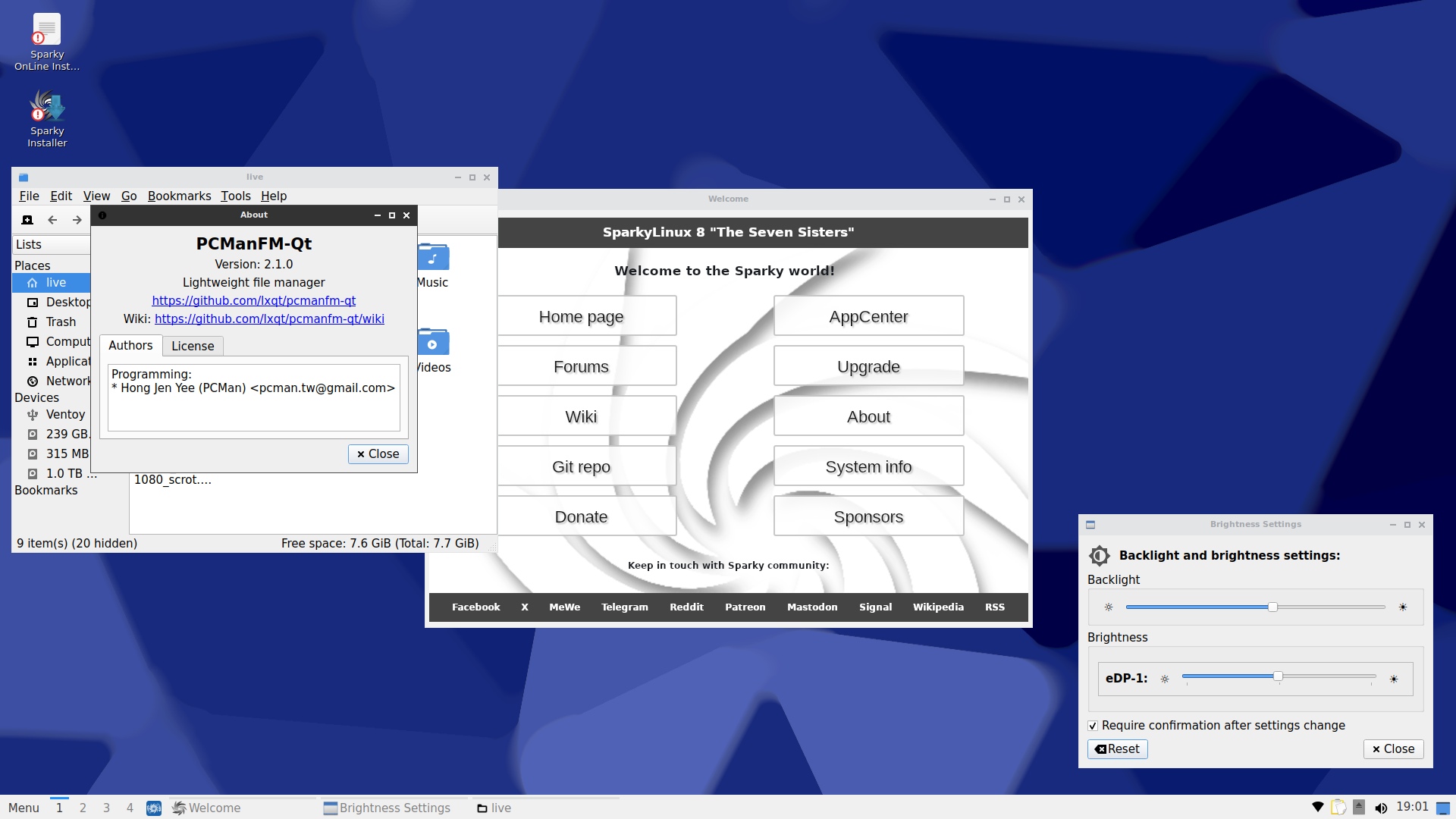Click the new tab toolbar icon
The width and height of the screenshot is (1456, 819).
pyautogui.click(x=27, y=220)
